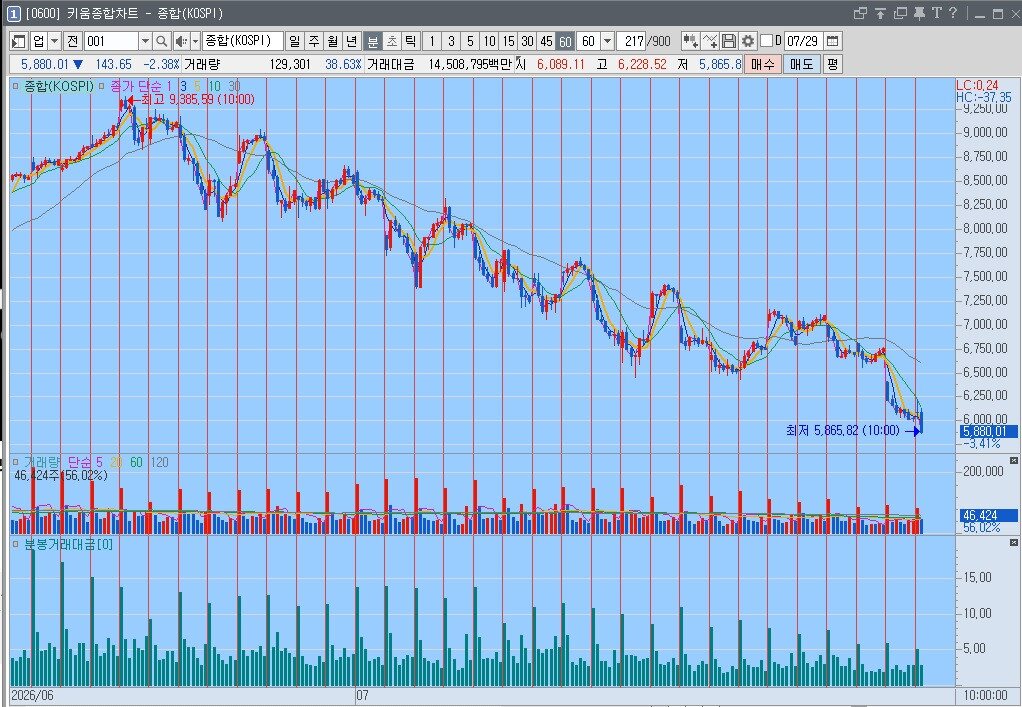Toggle the 종가 단순 moving average legend marker
The image size is (1022, 707).
click(102, 86)
